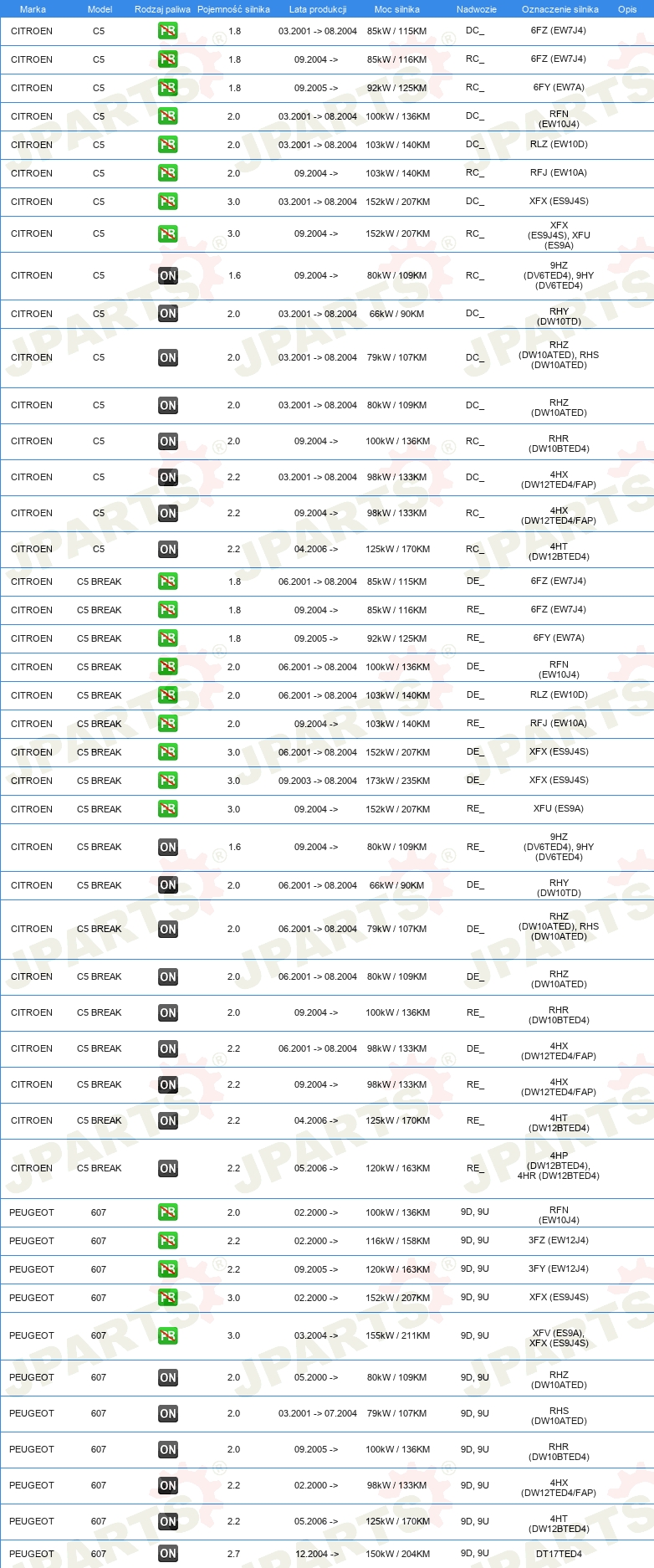Viewport: 654px width, 1568px height.
Task: Click petrol icon in Peugeot 607 155kW / 211KM row
Action: 168,1335
